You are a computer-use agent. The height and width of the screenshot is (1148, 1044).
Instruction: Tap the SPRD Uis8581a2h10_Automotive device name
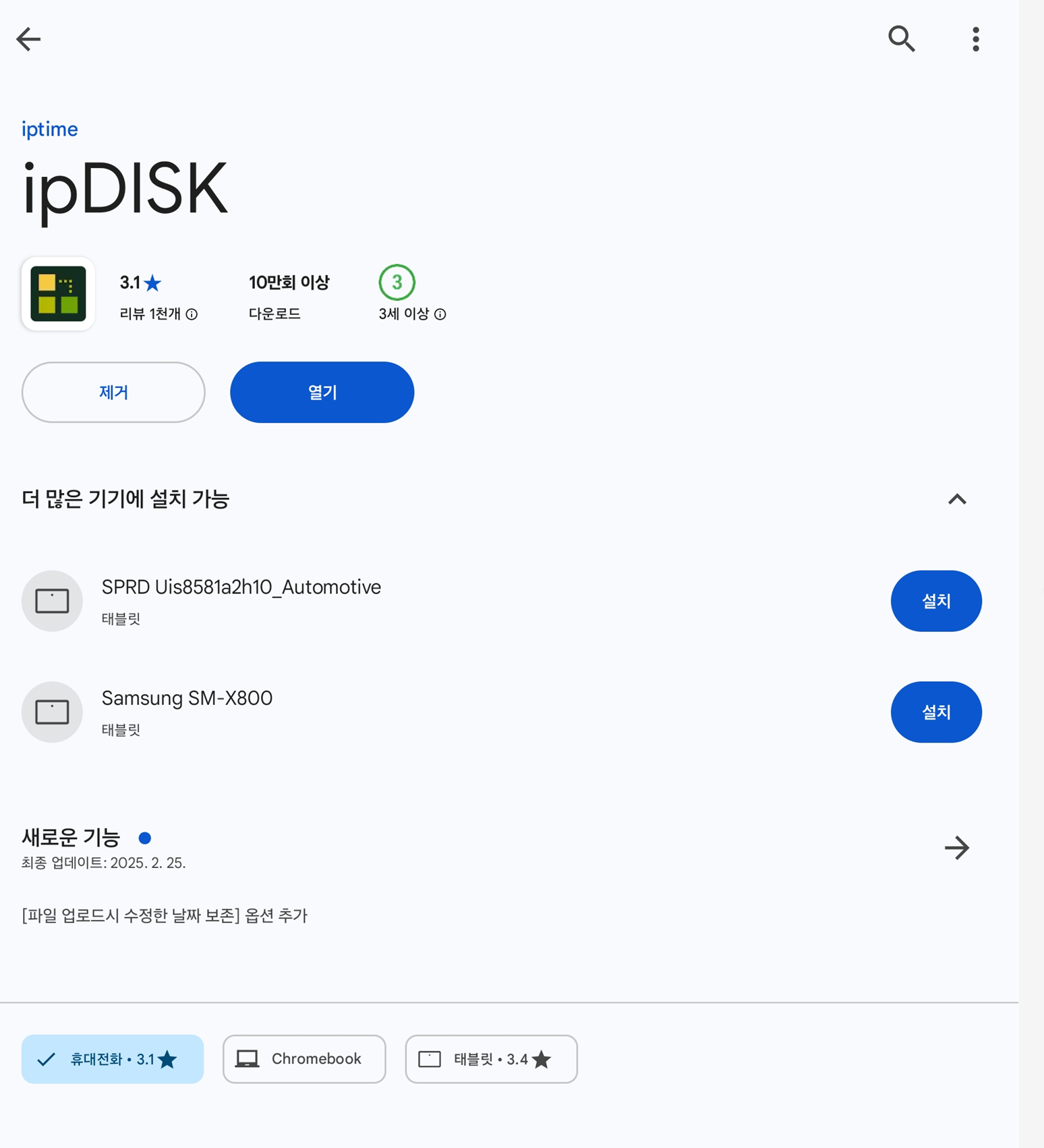tap(241, 587)
